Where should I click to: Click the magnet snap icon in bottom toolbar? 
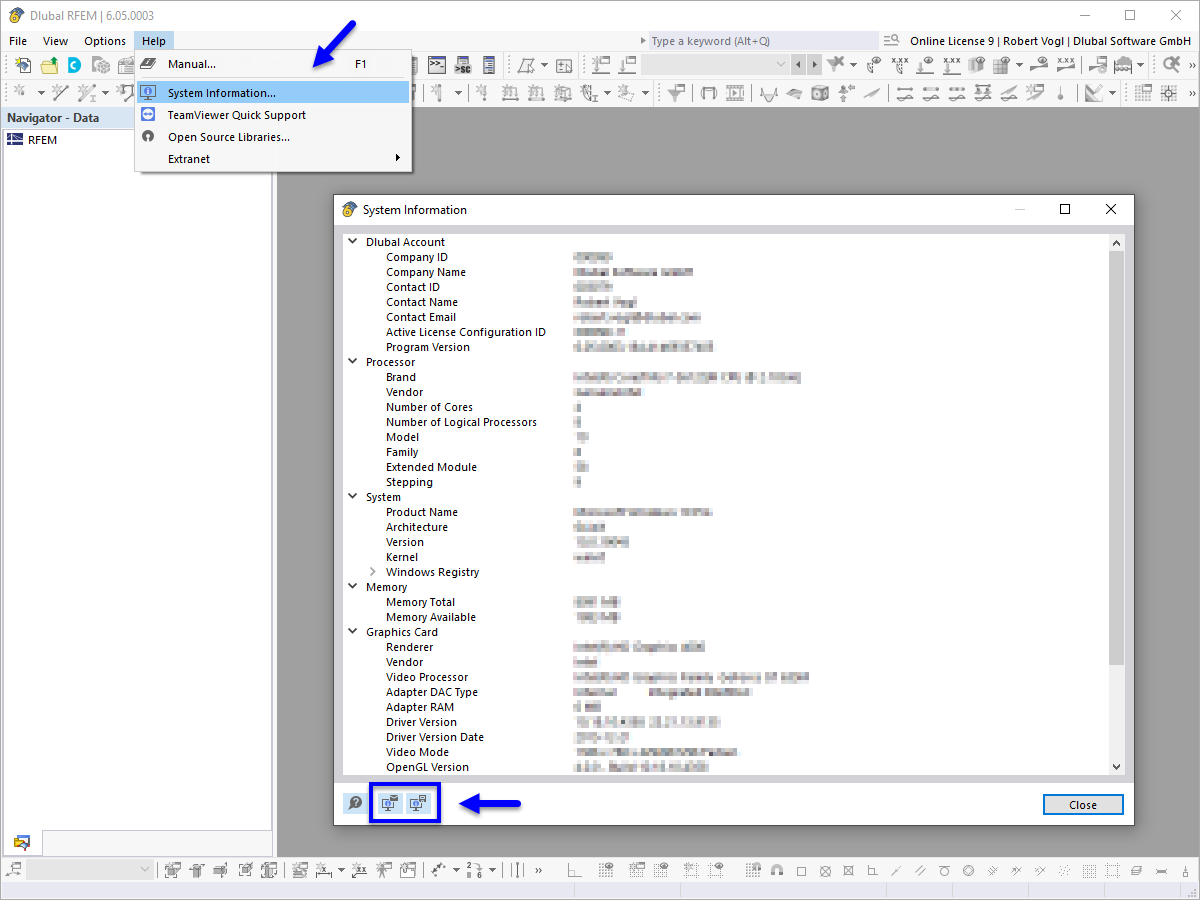click(777, 870)
